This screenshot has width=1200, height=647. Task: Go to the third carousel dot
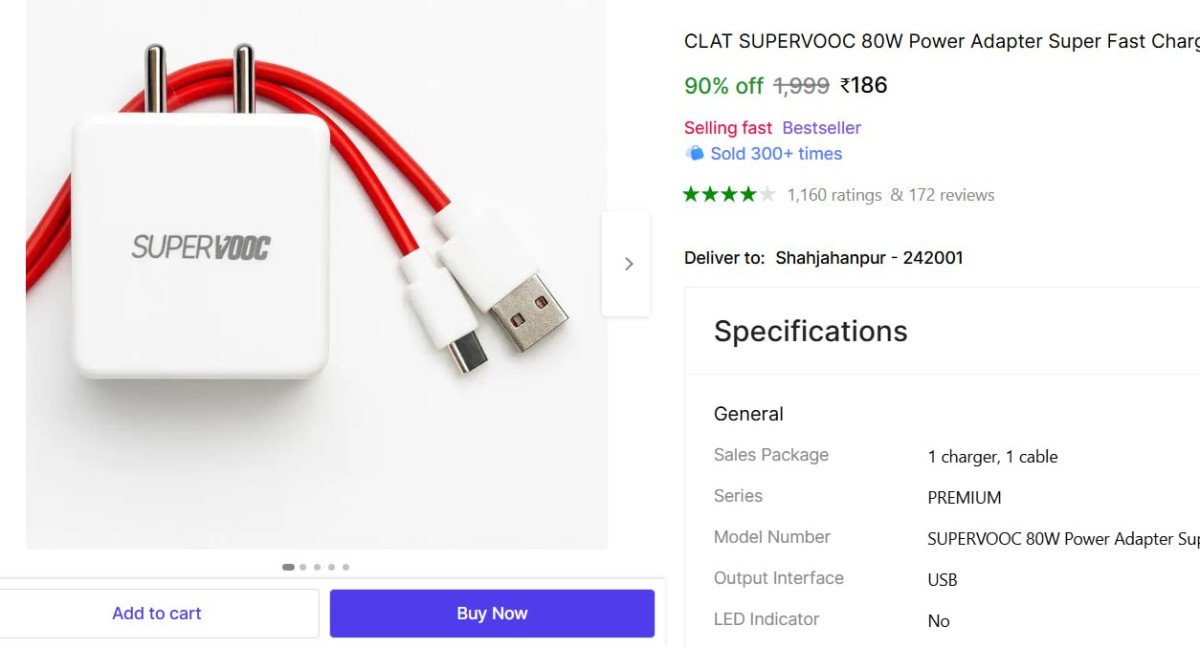pos(317,567)
